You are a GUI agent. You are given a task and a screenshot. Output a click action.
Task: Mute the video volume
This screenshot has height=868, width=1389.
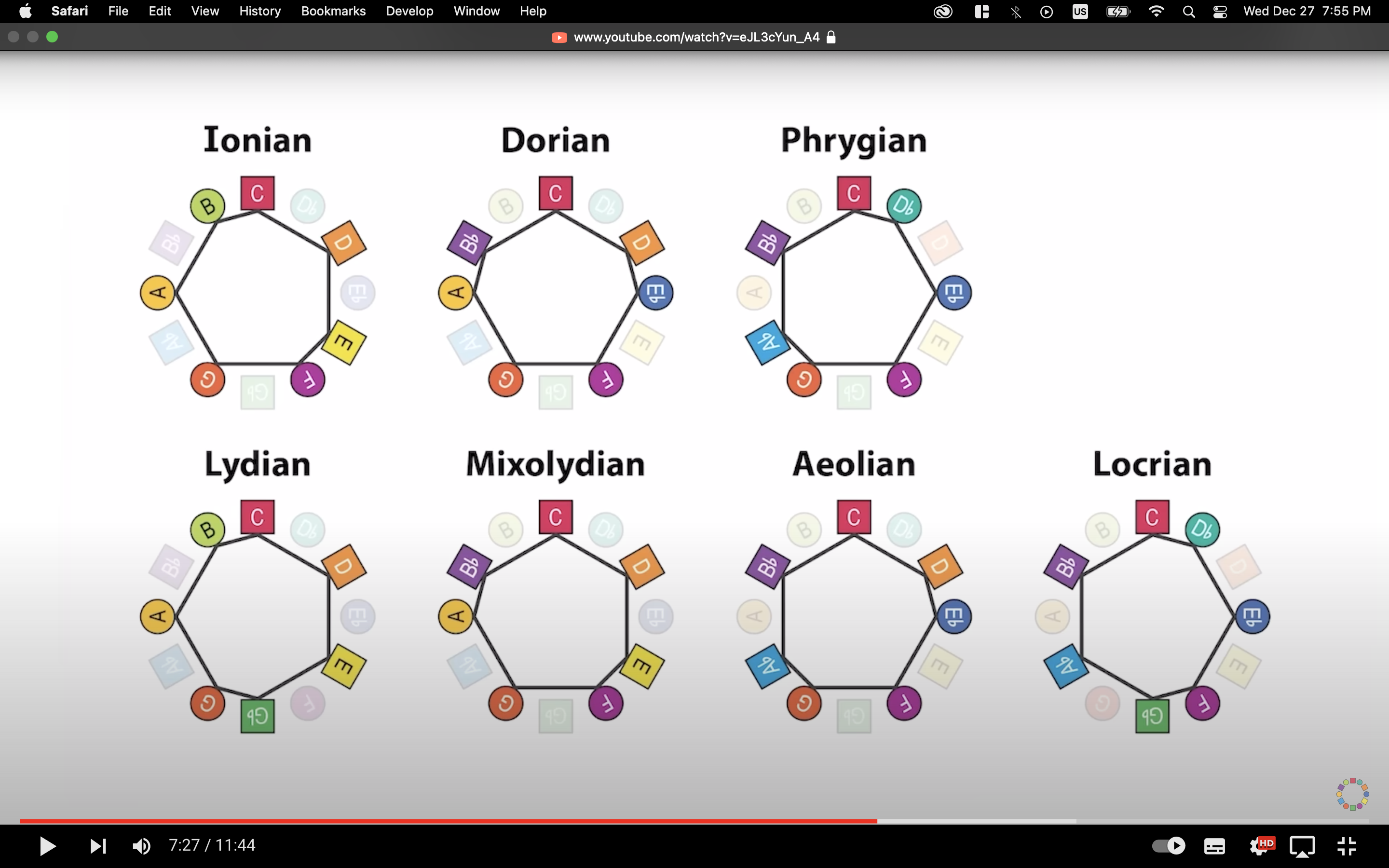pyautogui.click(x=141, y=846)
